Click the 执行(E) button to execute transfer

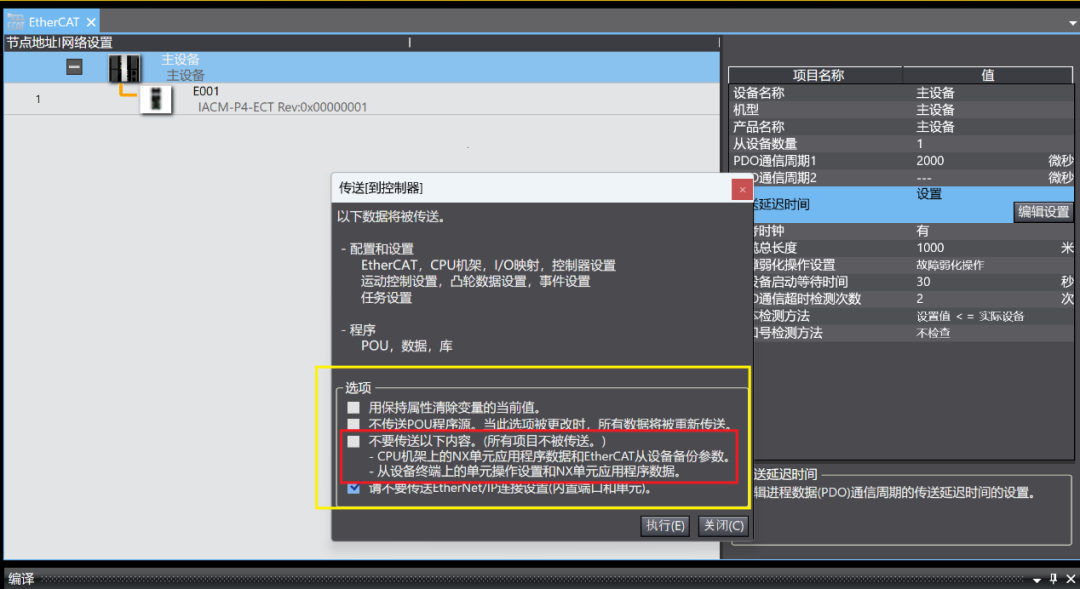coord(664,525)
